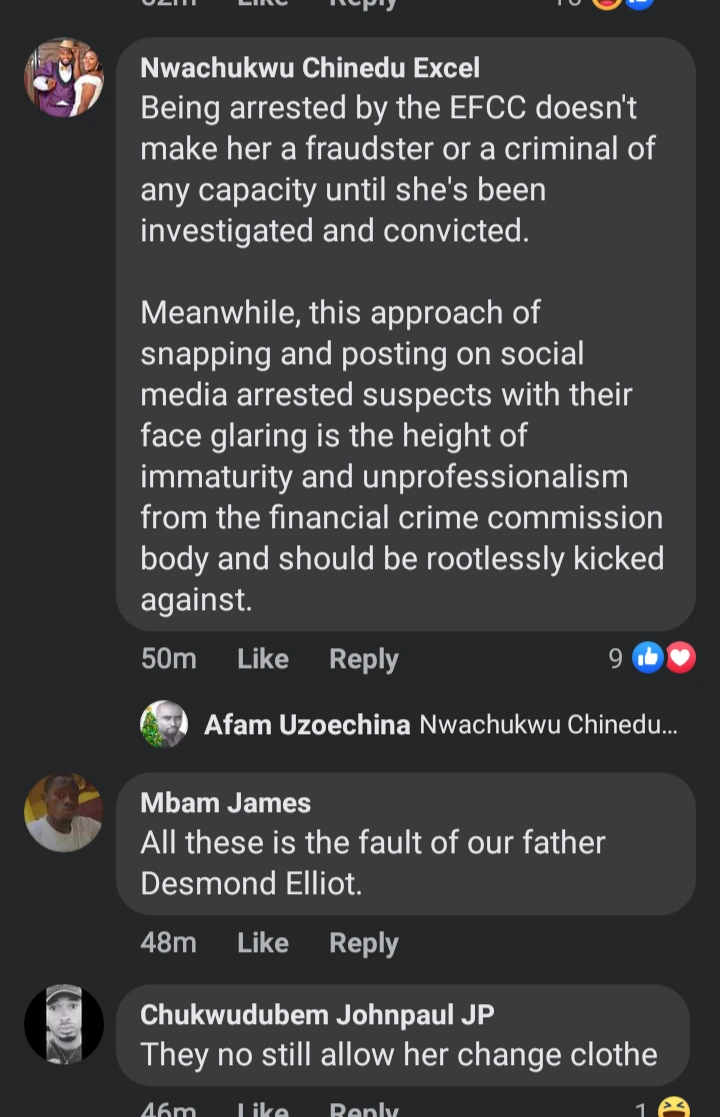The image size is (720, 1117).
Task: Open Nwachukwu Chinedu Excel's profile name
Action: [x=310, y=68]
